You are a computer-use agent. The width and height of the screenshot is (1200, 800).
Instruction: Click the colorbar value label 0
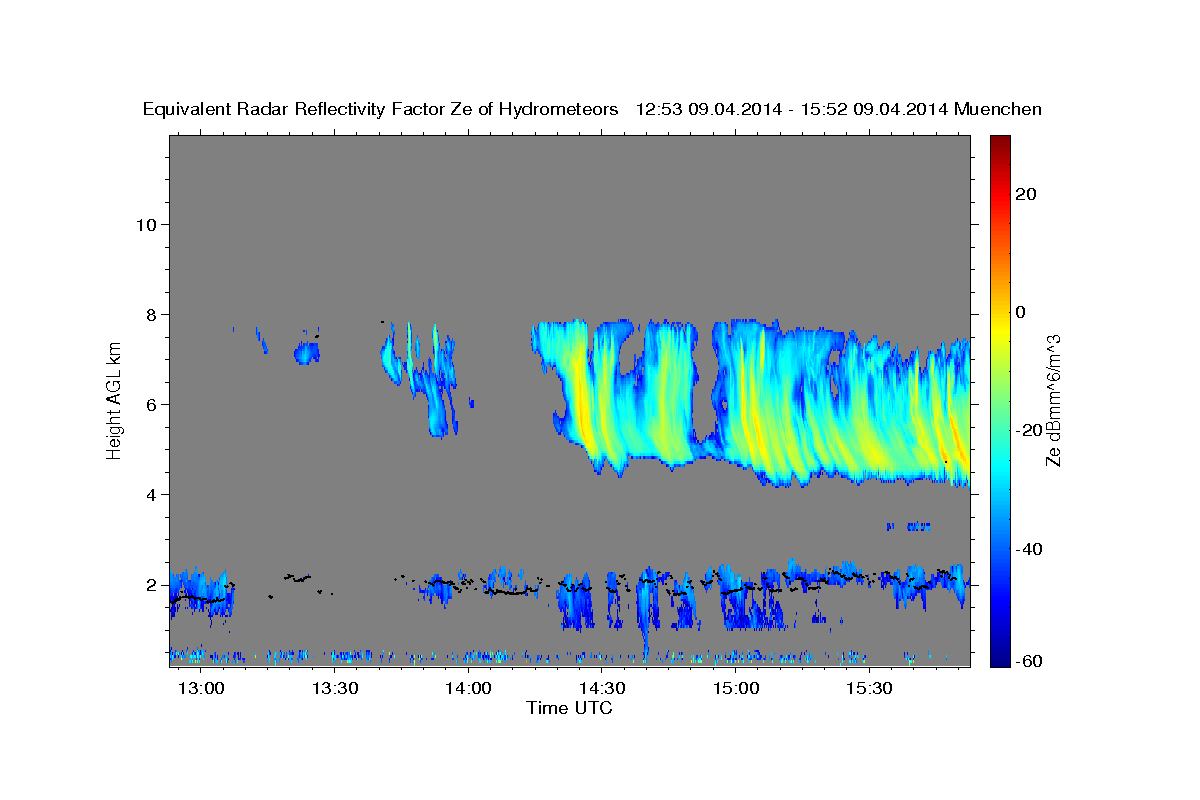pos(1020,312)
